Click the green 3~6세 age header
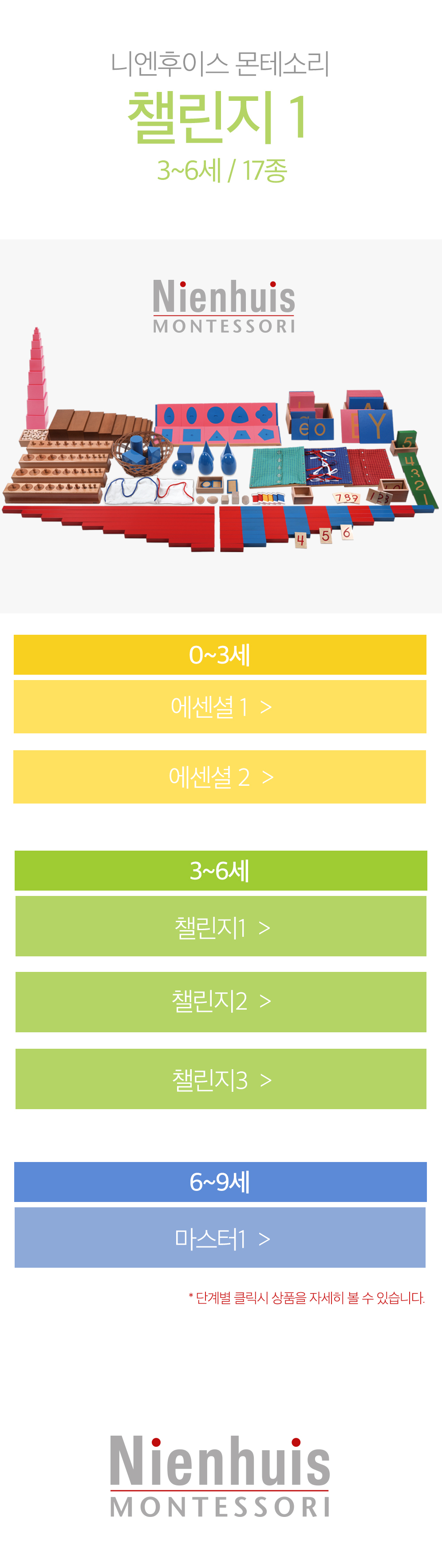The image size is (442, 1568). (x=220, y=871)
